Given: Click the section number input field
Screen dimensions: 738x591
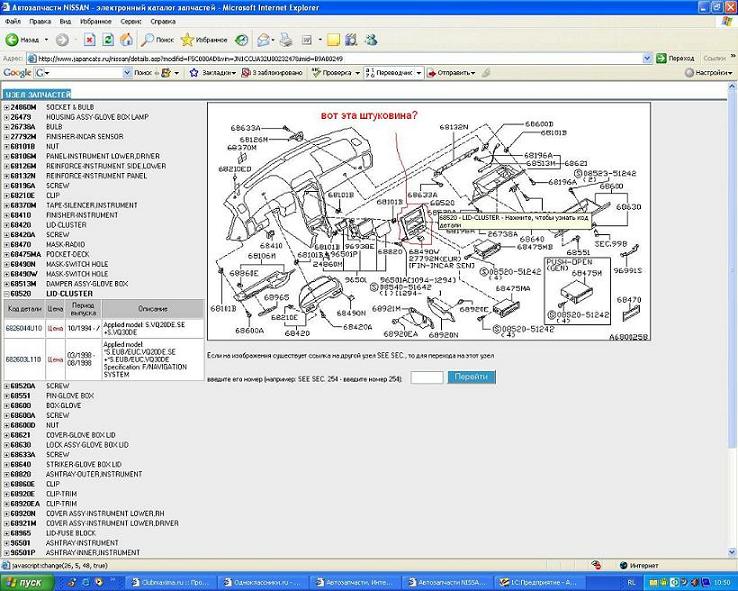Looking at the screenshot, I should click(426, 377).
